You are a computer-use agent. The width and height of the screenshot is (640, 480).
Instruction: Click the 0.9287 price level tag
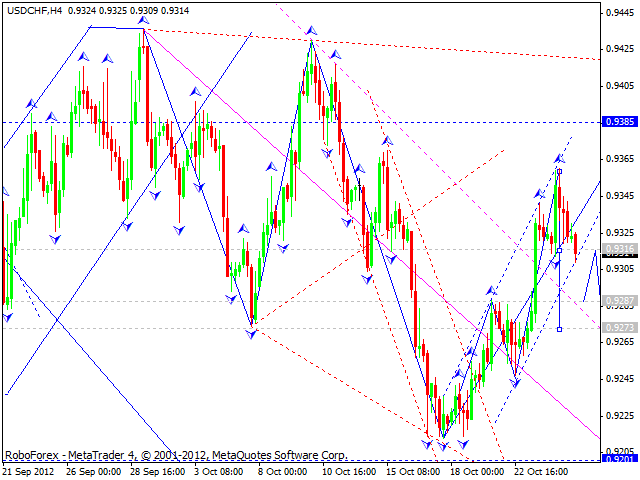click(620, 300)
